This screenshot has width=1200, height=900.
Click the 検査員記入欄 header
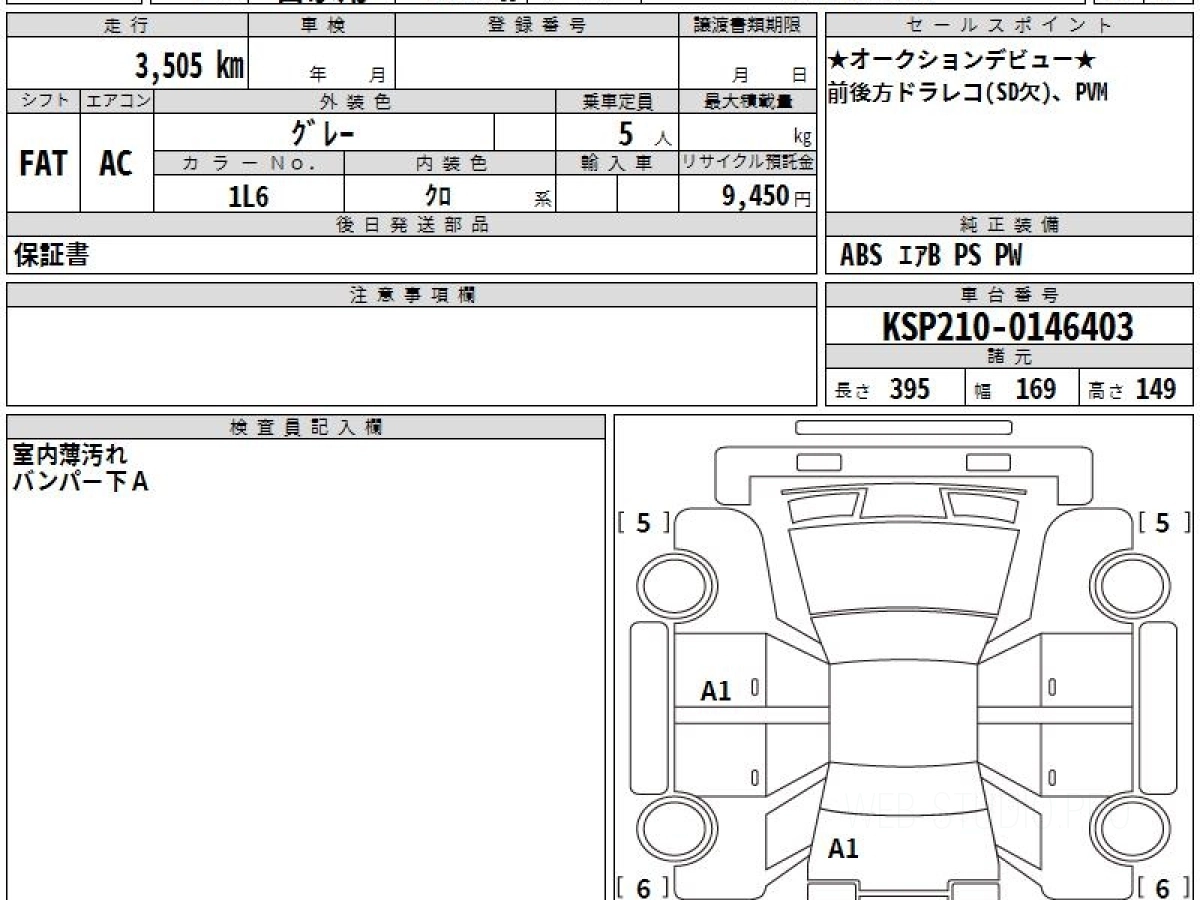(x=306, y=427)
